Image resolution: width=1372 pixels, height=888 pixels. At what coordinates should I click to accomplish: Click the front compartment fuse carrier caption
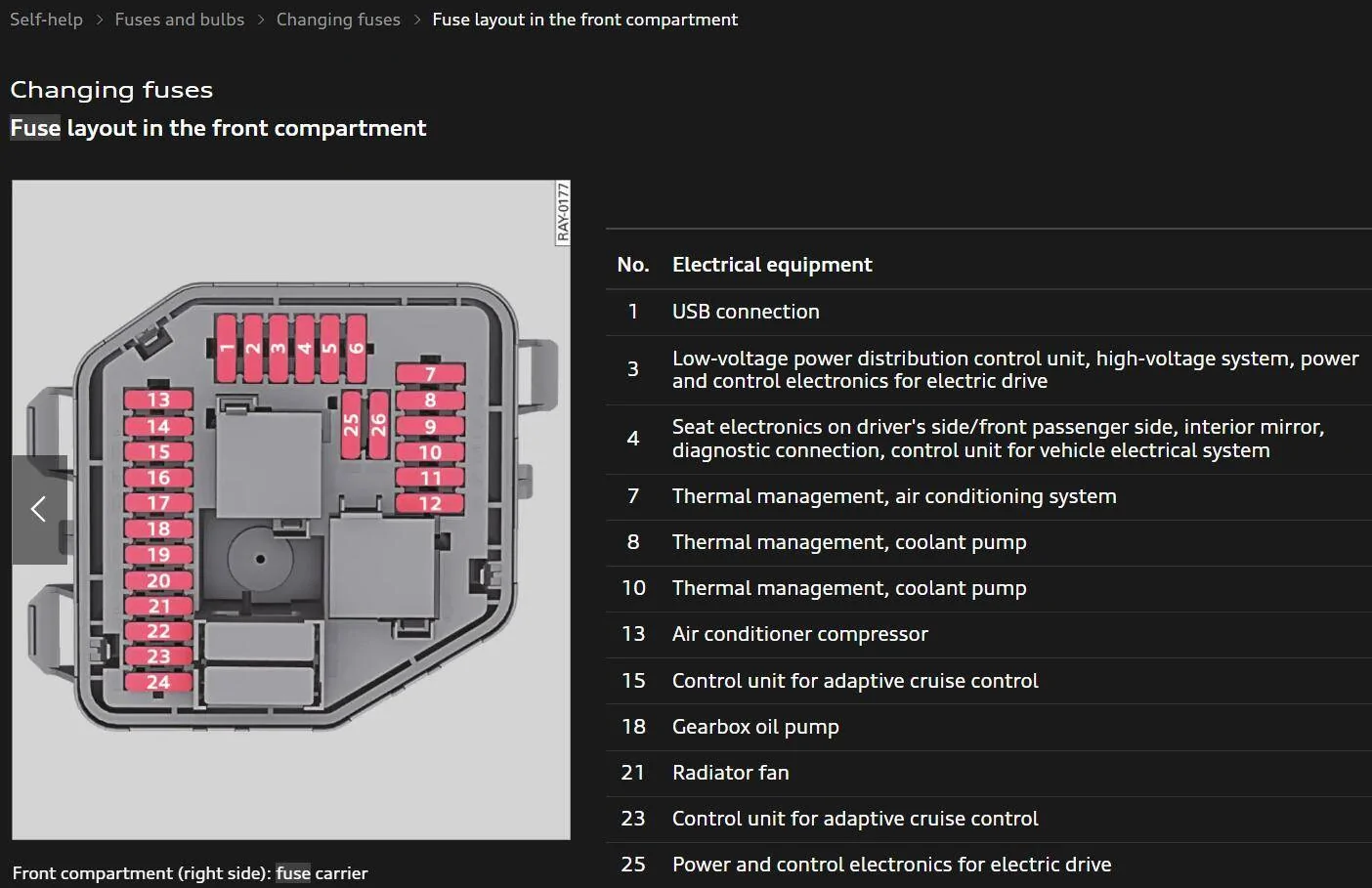point(190,873)
